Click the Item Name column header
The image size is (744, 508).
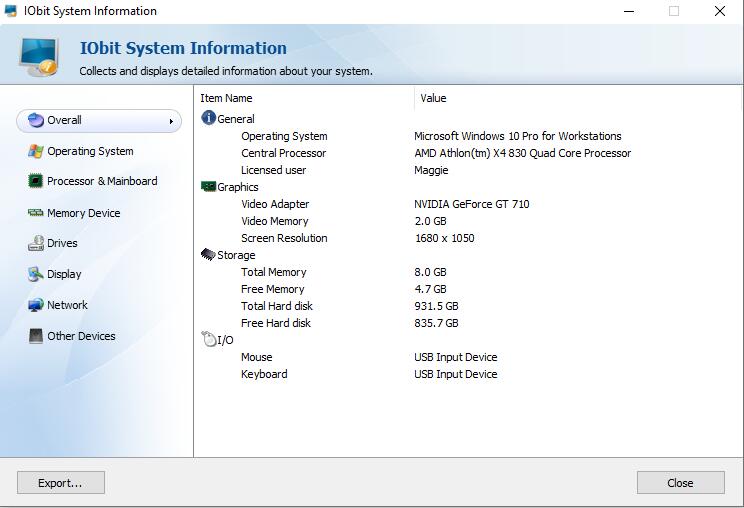(x=226, y=98)
